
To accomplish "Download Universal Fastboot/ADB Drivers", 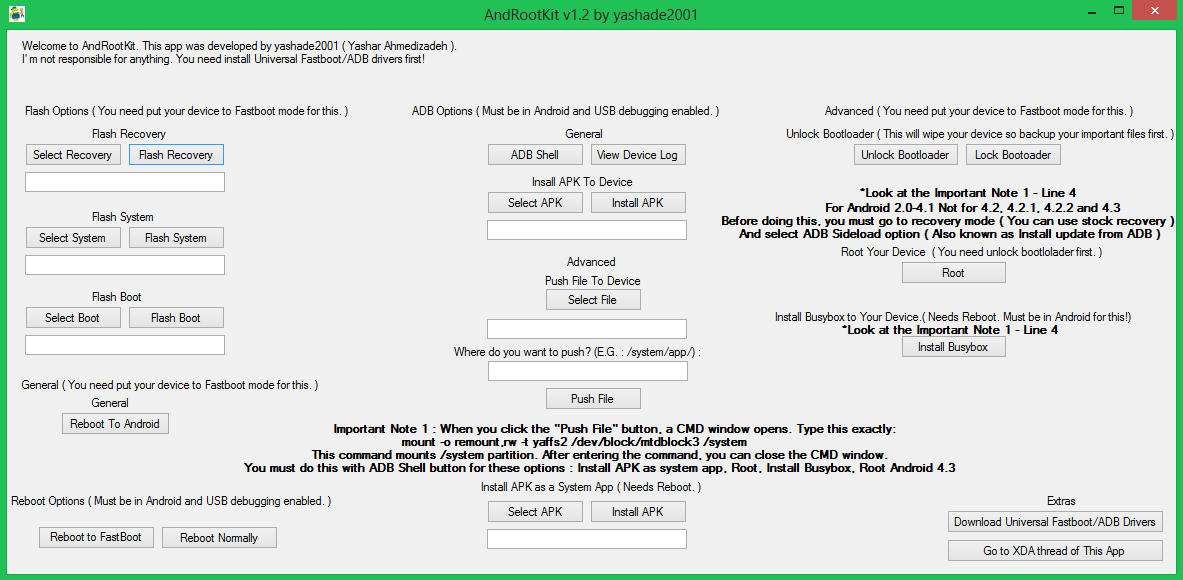I will click(1055, 522).
